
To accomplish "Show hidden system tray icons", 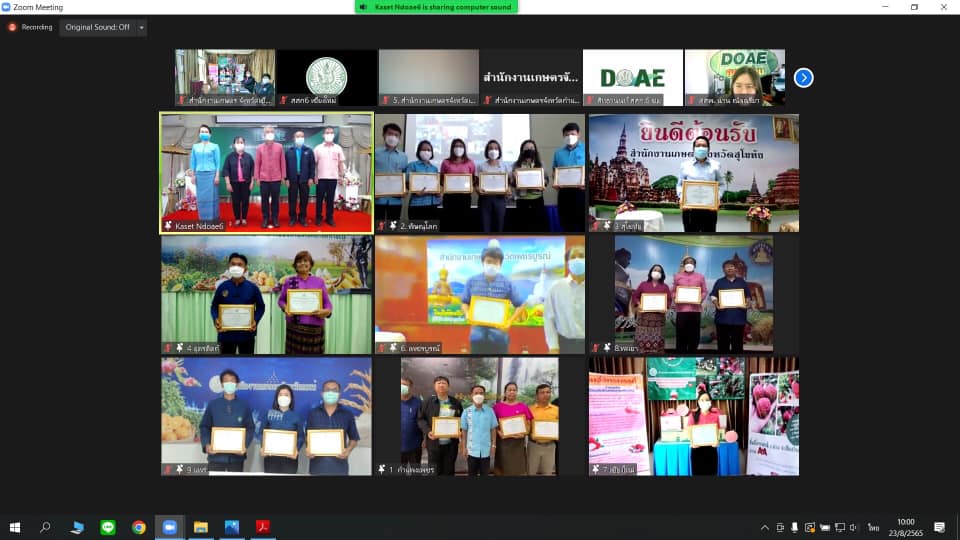I will (x=765, y=527).
